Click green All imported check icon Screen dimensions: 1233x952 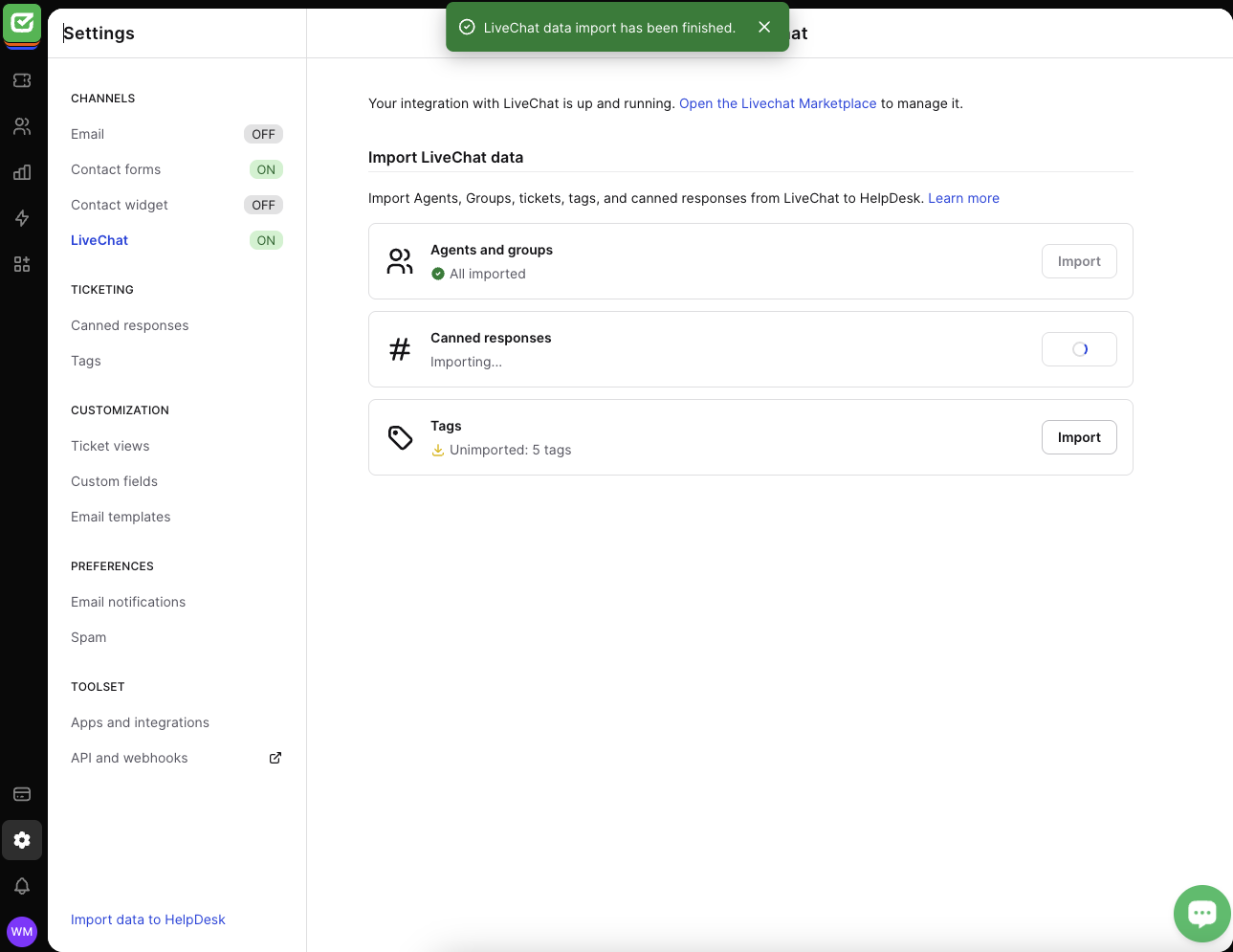(438, 274)
